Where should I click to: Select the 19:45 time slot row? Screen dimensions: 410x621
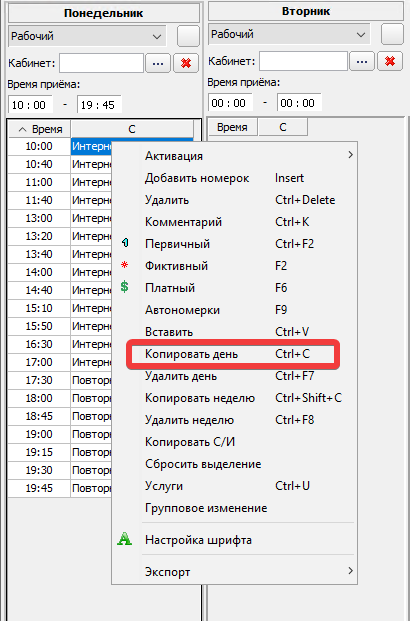(x=39, y=488)
